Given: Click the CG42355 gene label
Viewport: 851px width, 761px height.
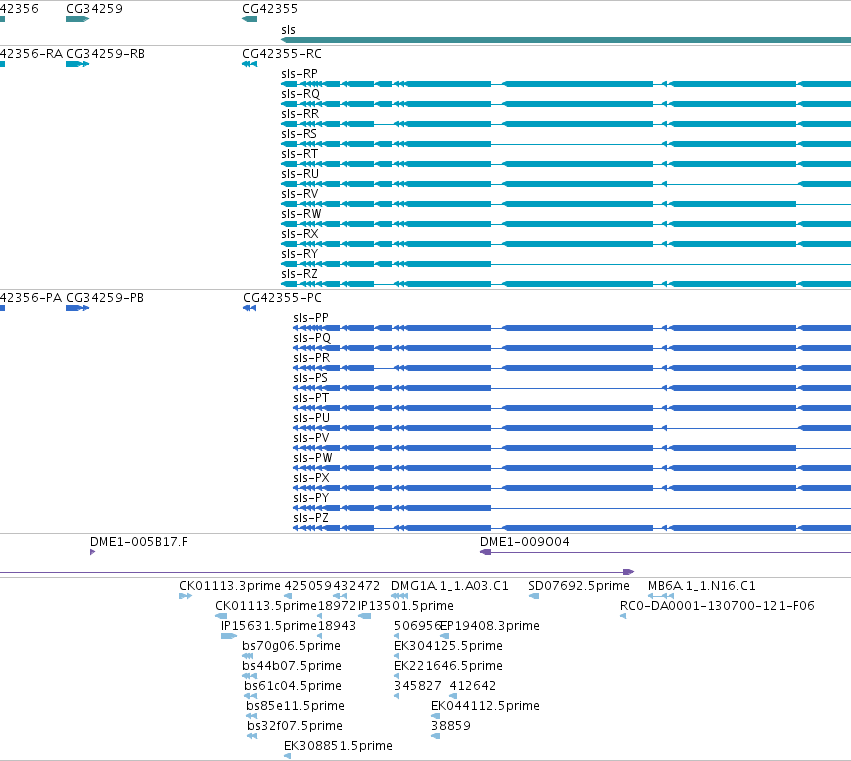Looking at the screenshot, I should (x=270, y=9).
